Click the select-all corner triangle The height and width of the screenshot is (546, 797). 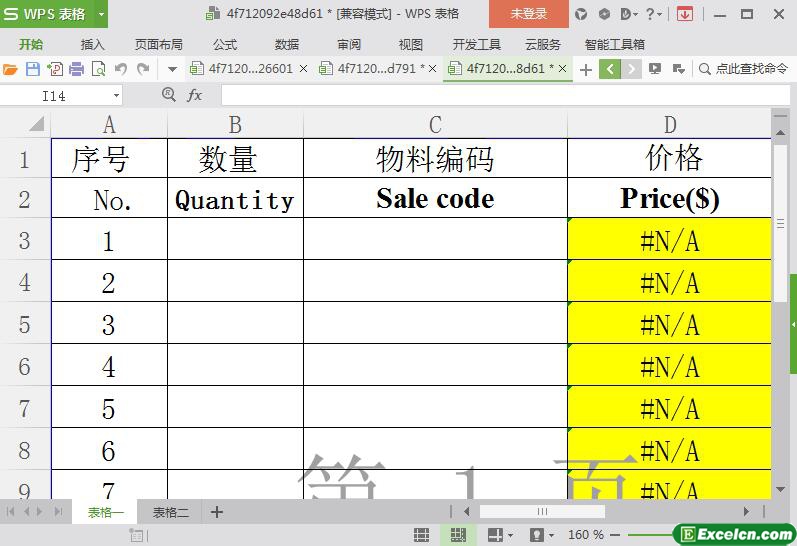pos(36,124)
